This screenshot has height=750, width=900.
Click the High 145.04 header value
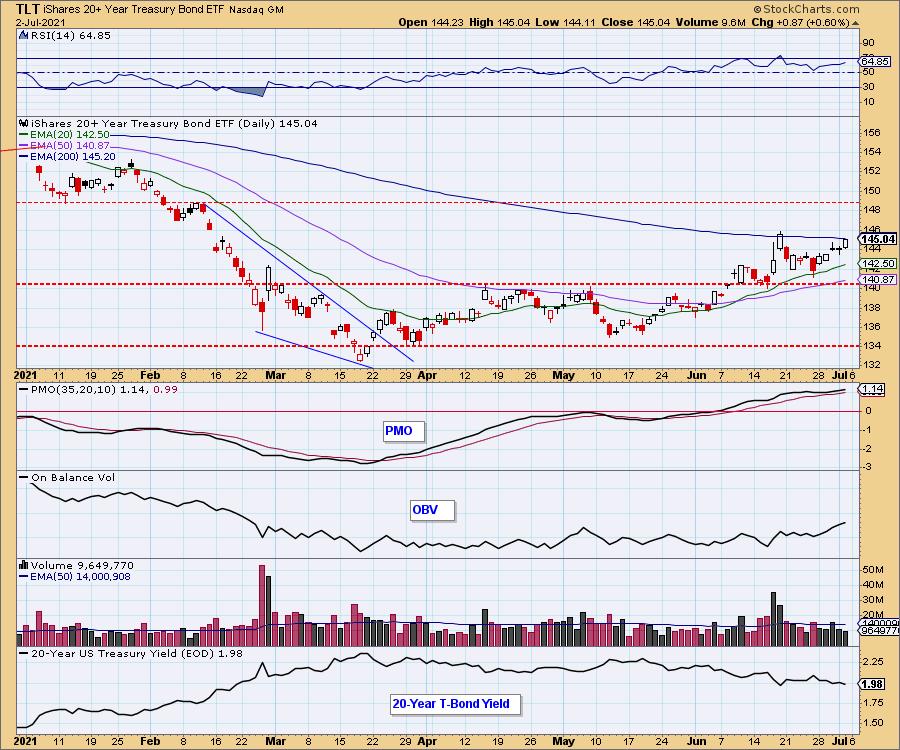[x=499, y=22]
